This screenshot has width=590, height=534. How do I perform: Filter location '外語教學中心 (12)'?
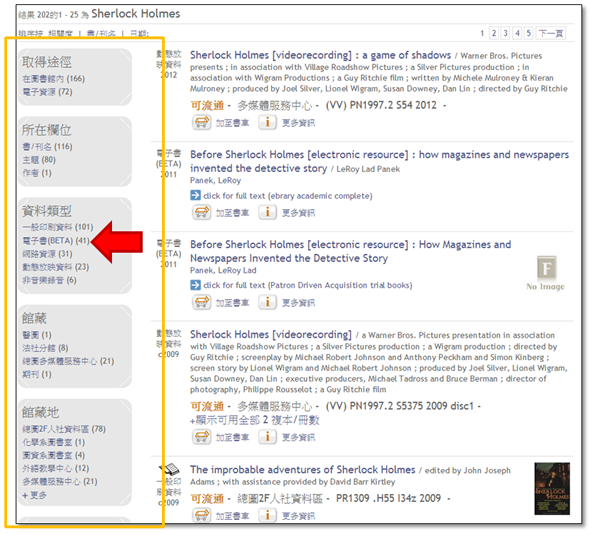tap(56, 469)
